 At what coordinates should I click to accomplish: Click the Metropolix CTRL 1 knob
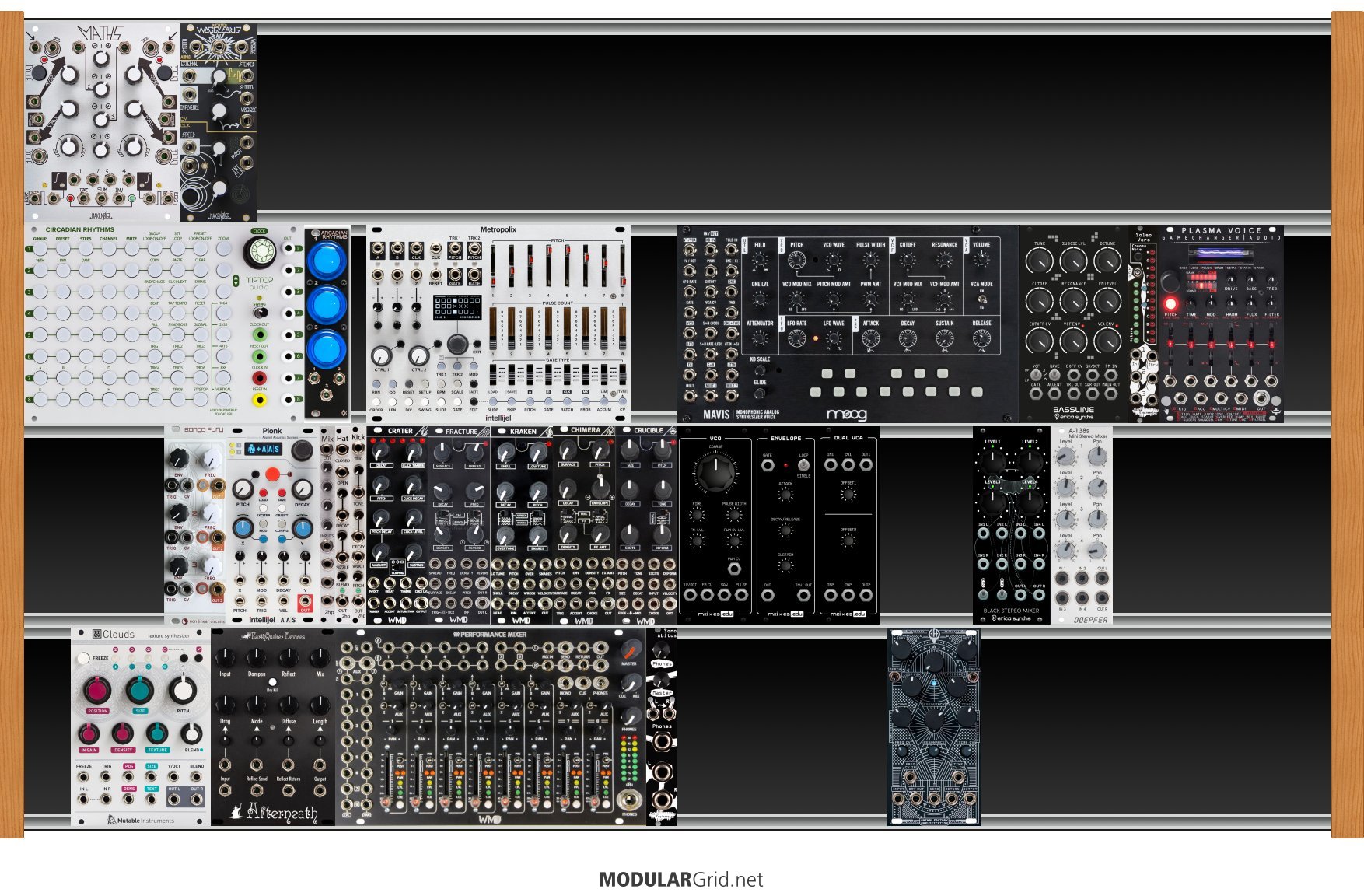click(381, 355)
